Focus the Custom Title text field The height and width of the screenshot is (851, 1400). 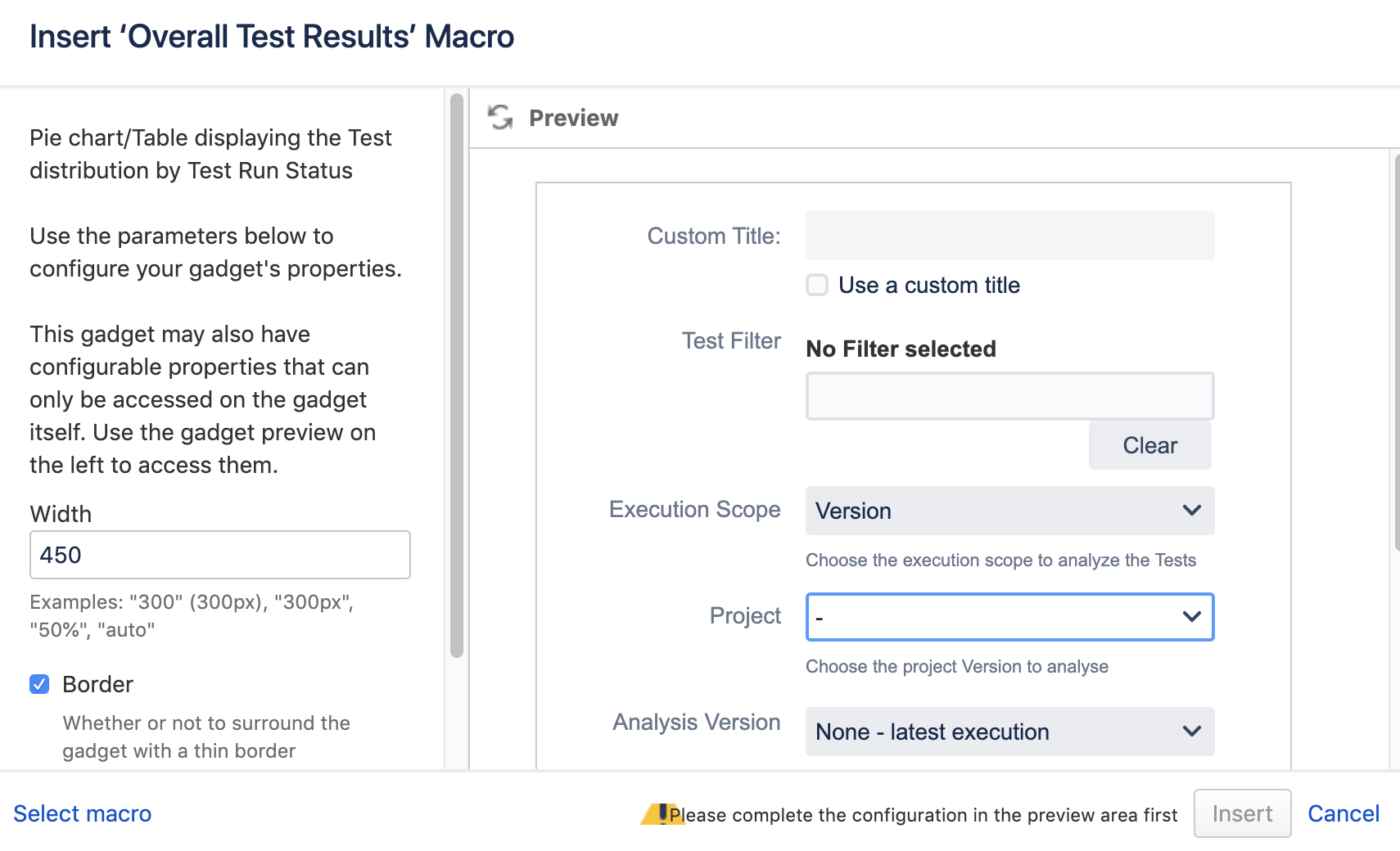(x=1009, y=236)
